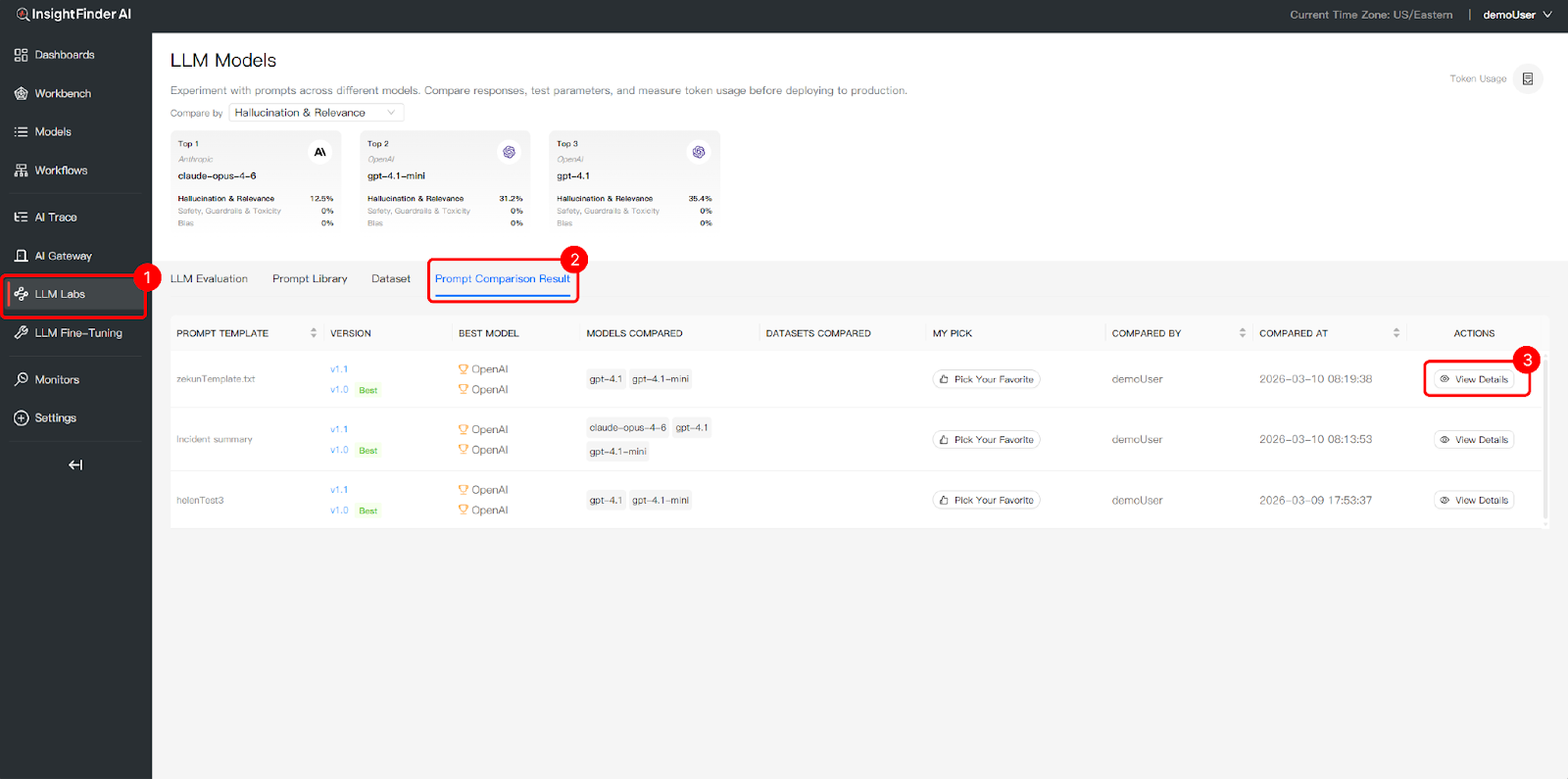
Task: Sort by the Compared At column
Action: tap(1396, 333)
